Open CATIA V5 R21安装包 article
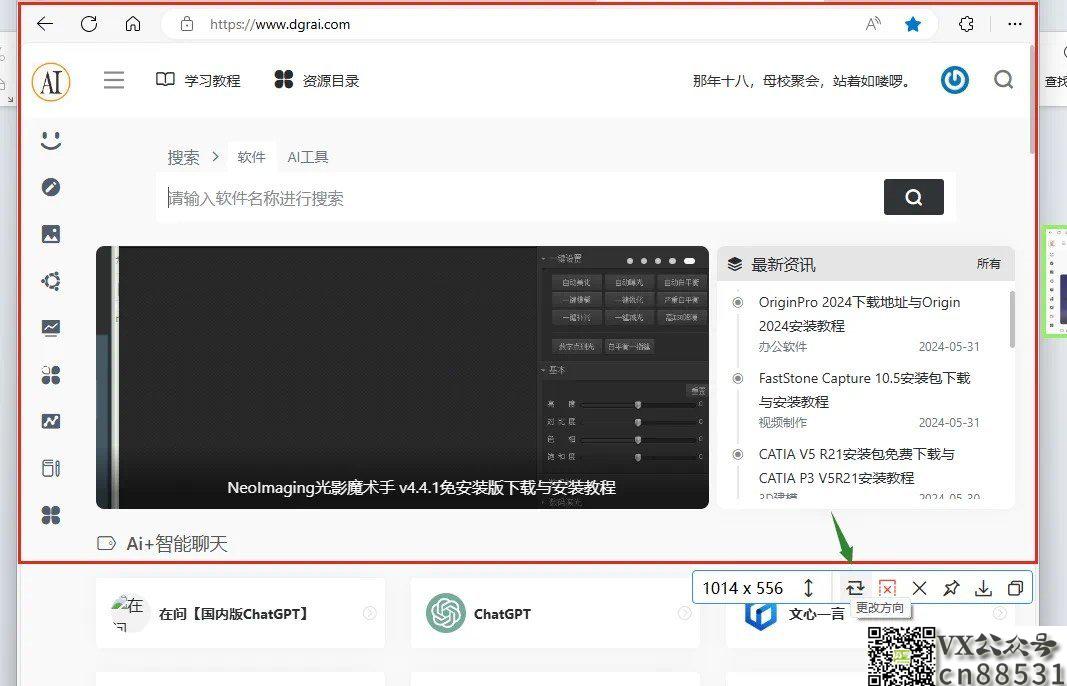Screen dimensions: 1067x686 [x=856, y=466]
